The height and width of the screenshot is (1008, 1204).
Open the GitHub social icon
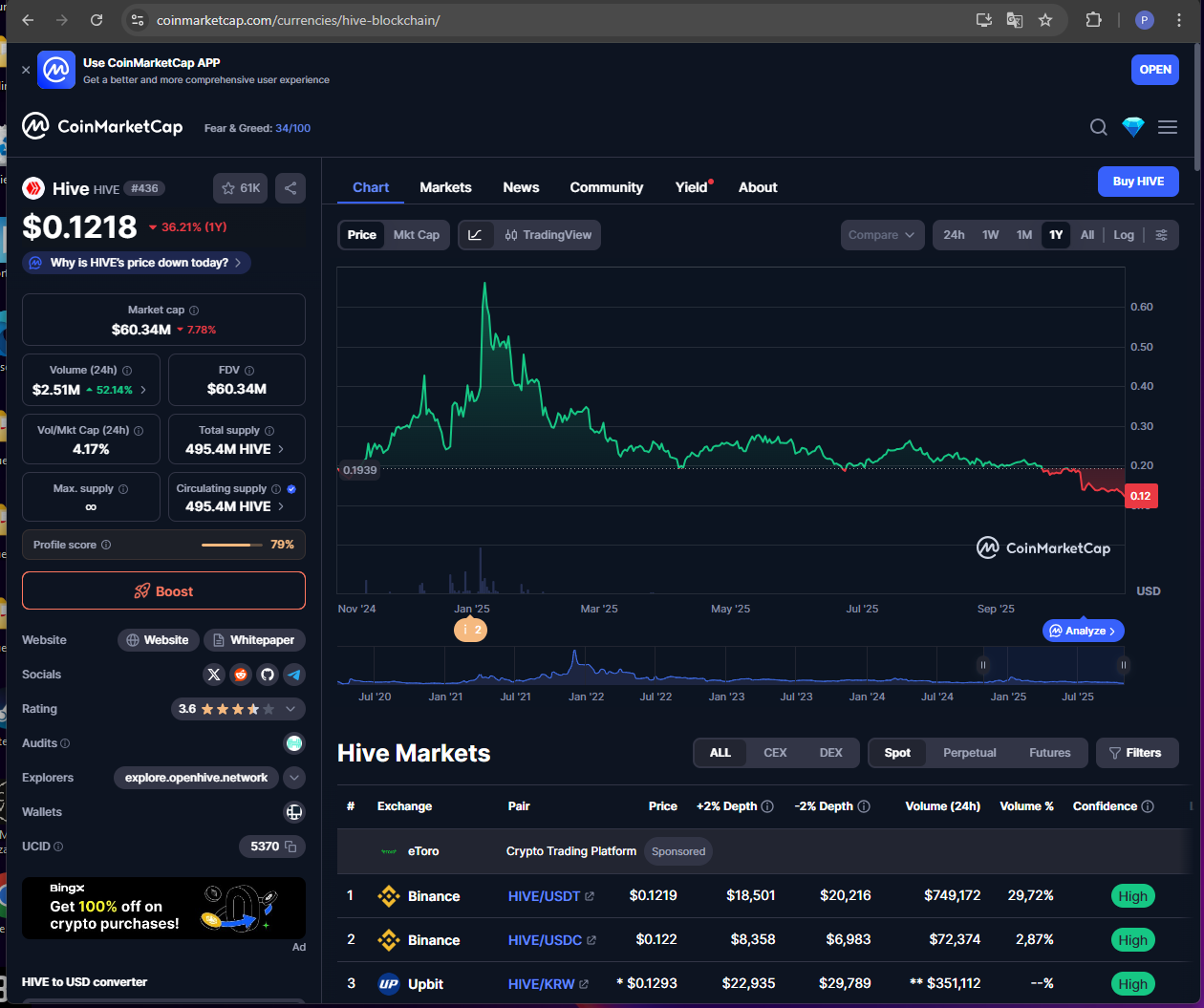[x=268, y=675]
